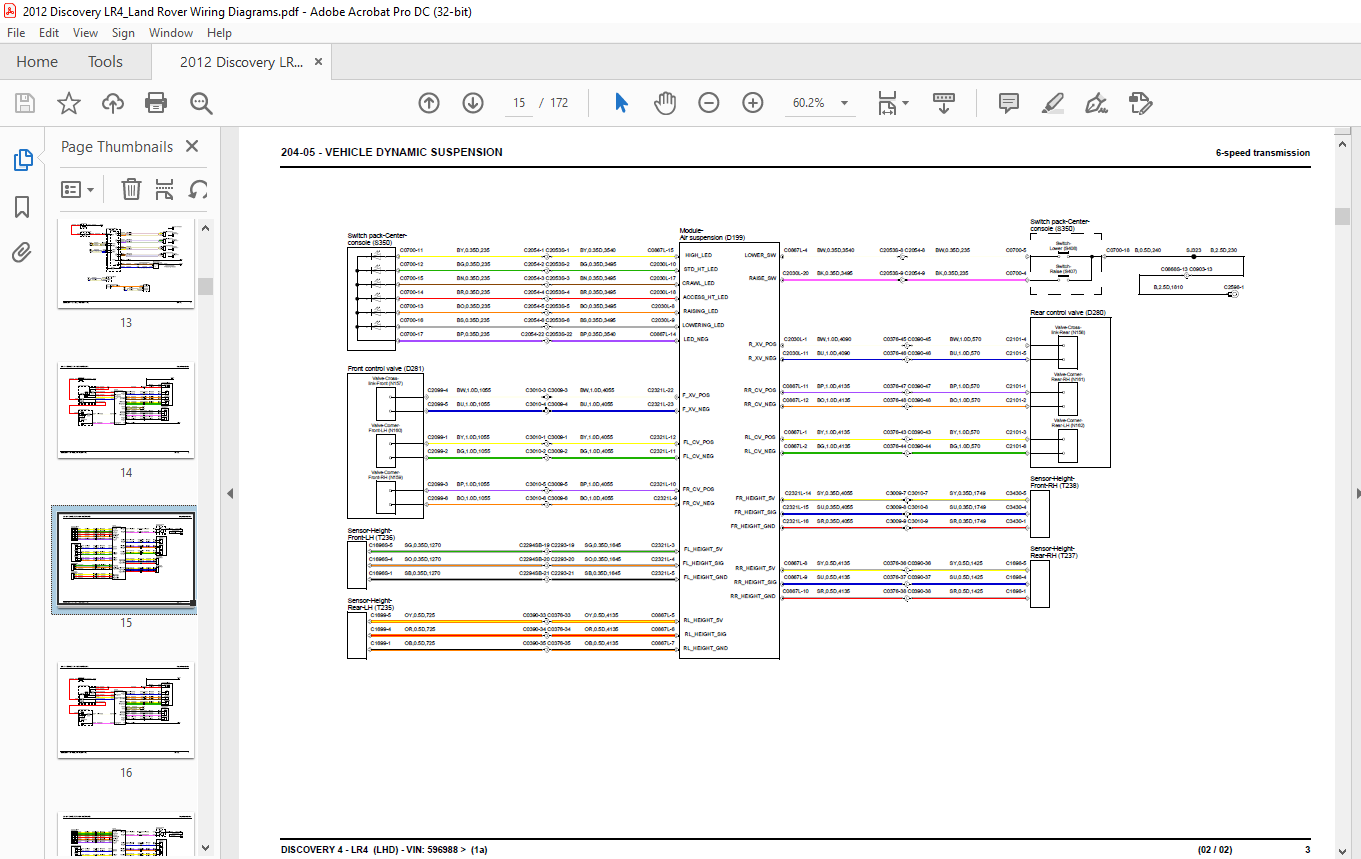
Task: Click the 'Front control valve (D281)' label
Action: click(384, 369)
